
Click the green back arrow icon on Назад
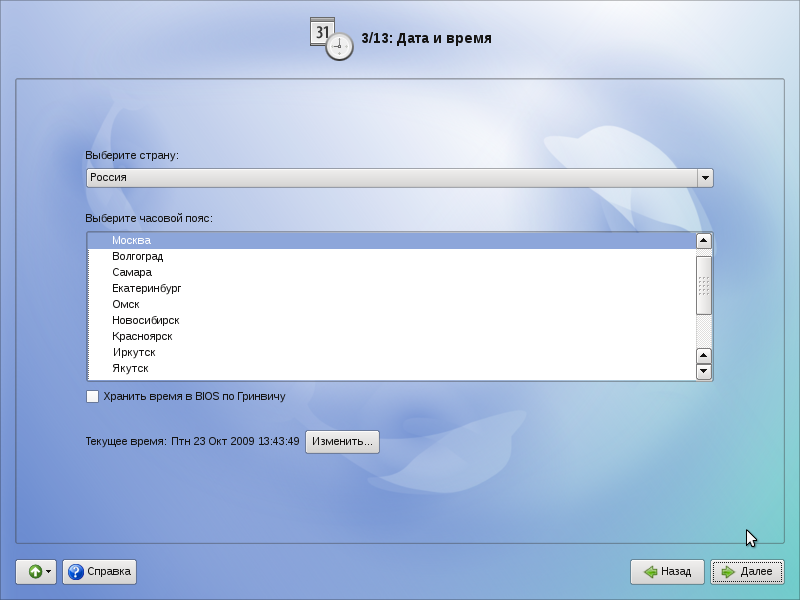pos(650,572)
